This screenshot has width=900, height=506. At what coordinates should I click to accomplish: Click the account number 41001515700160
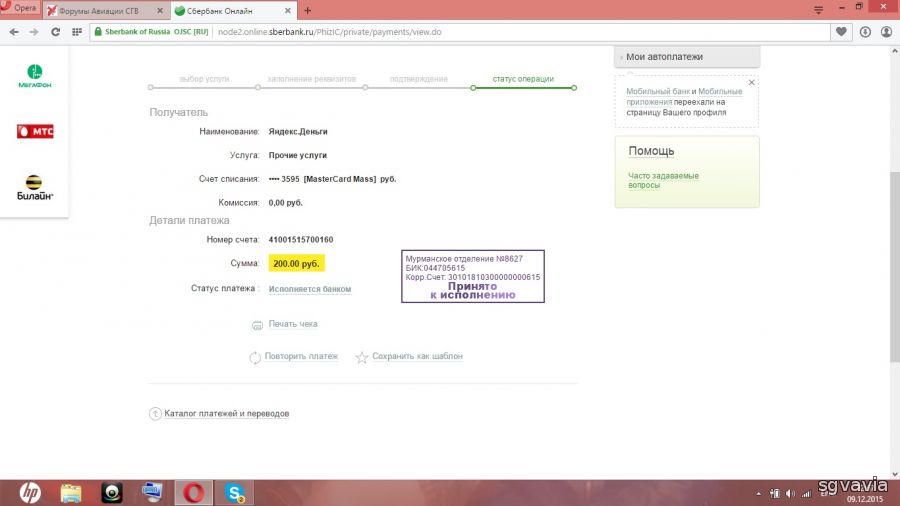coord(301,240)
